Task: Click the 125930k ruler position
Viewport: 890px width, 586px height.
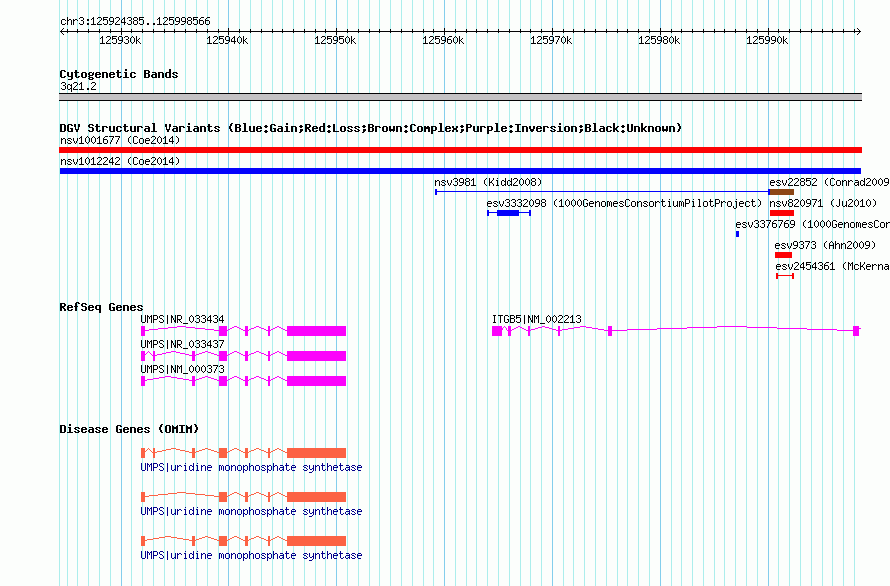Action: [x=120, y=40]
